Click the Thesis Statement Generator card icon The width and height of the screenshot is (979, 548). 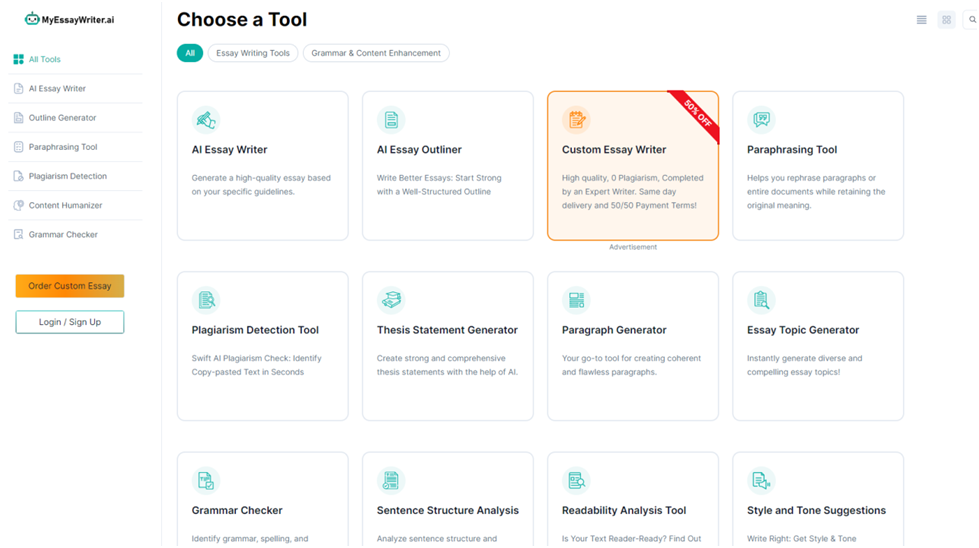point(391,300)
